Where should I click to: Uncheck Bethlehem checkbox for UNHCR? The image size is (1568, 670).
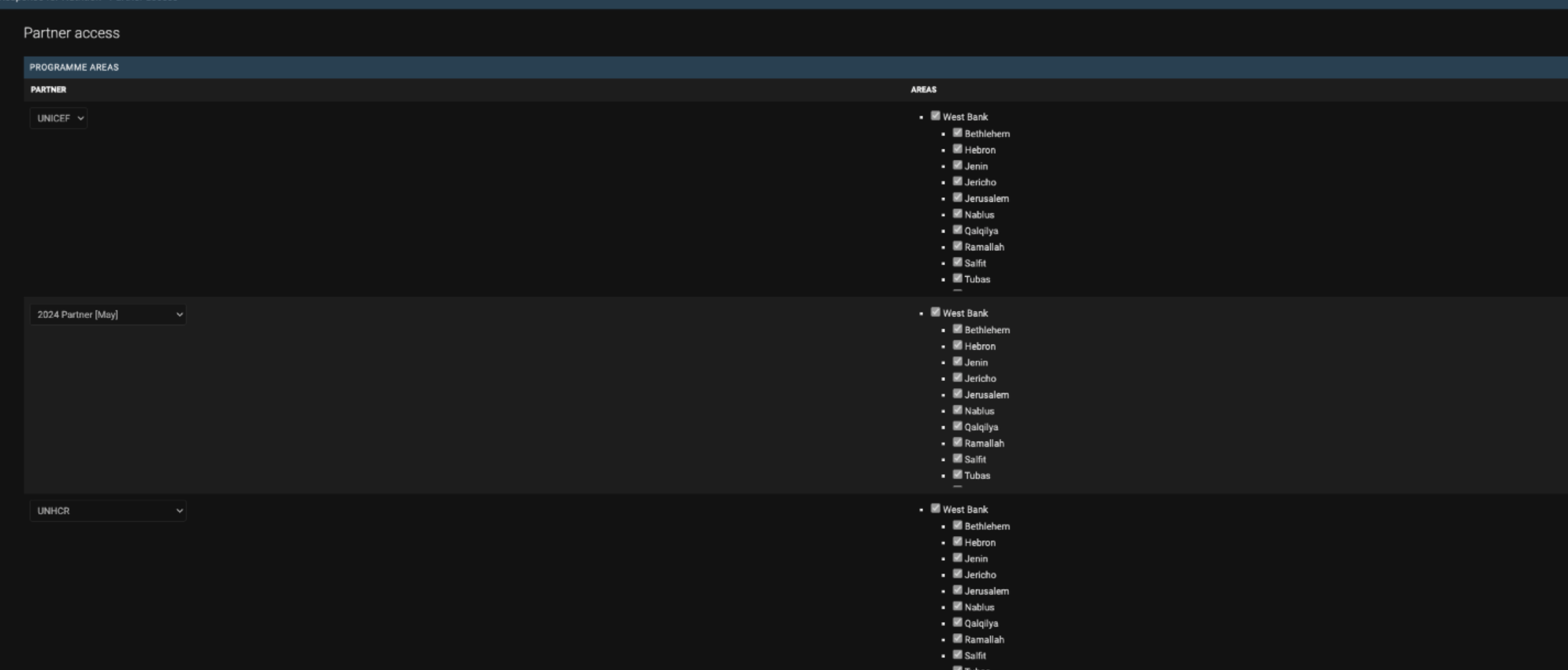click(957, 526)
